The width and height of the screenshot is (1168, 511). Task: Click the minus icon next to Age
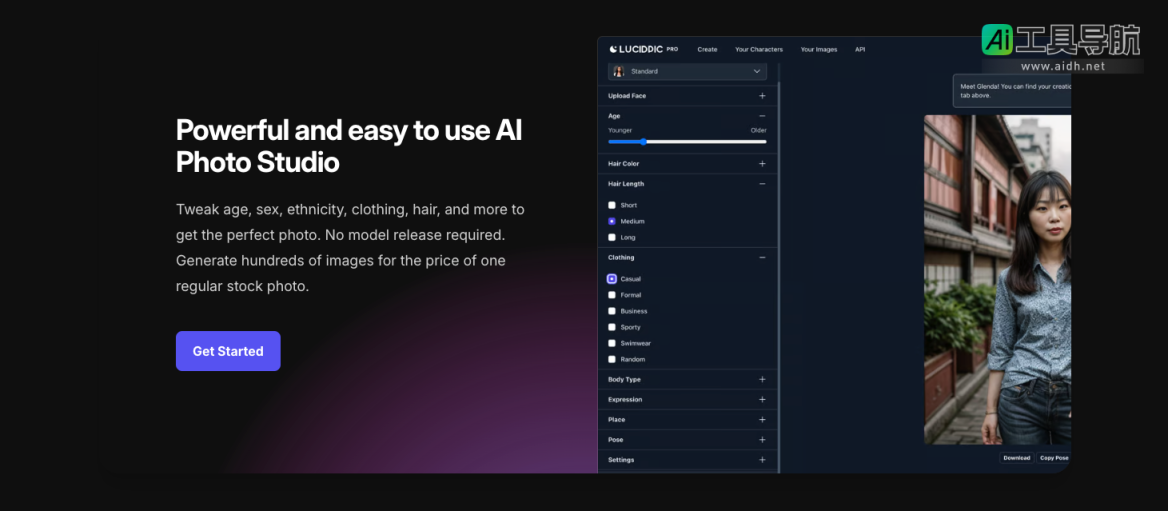click(762, 116)
